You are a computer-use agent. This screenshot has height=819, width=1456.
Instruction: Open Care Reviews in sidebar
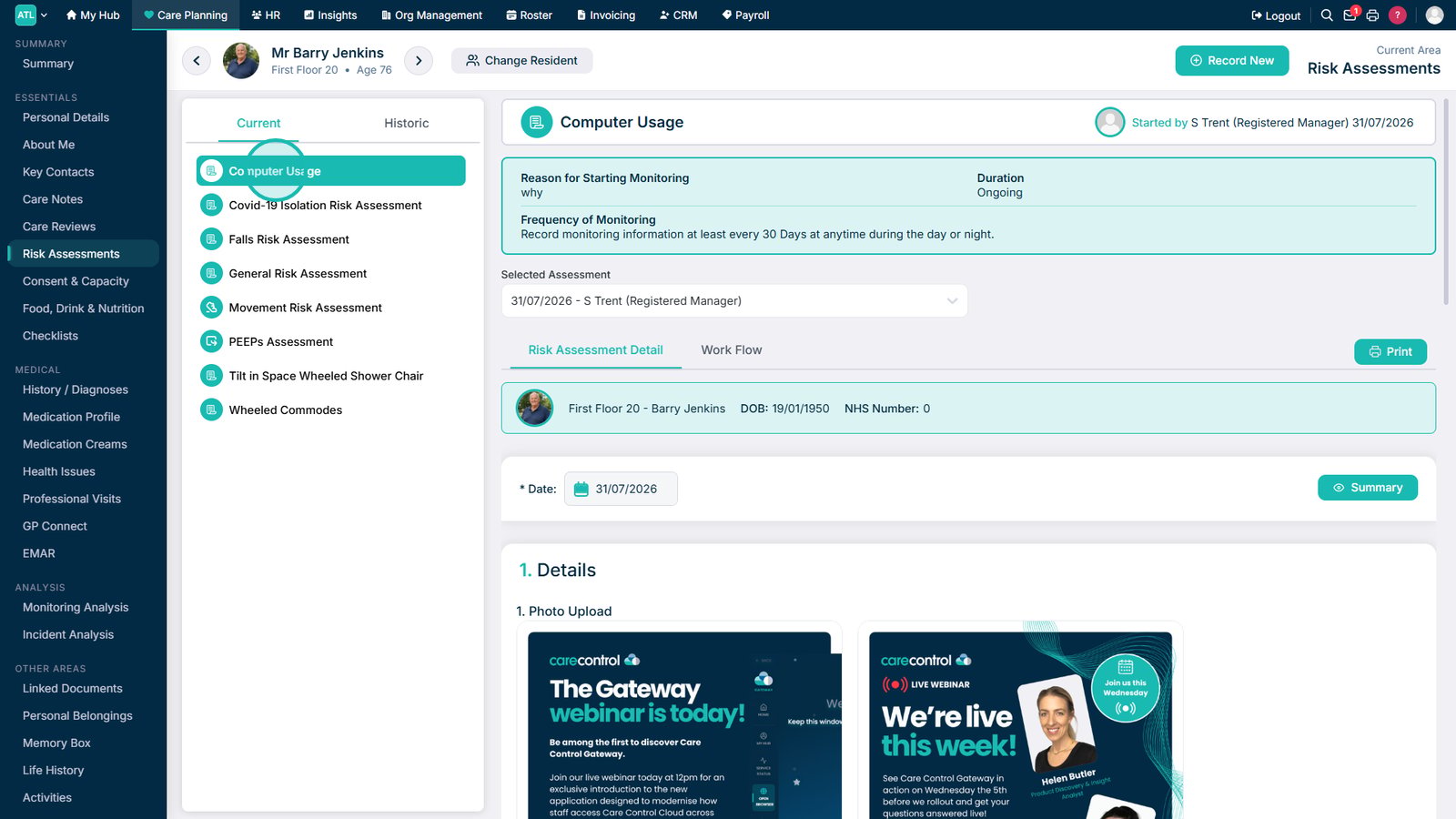click(59, 227)
